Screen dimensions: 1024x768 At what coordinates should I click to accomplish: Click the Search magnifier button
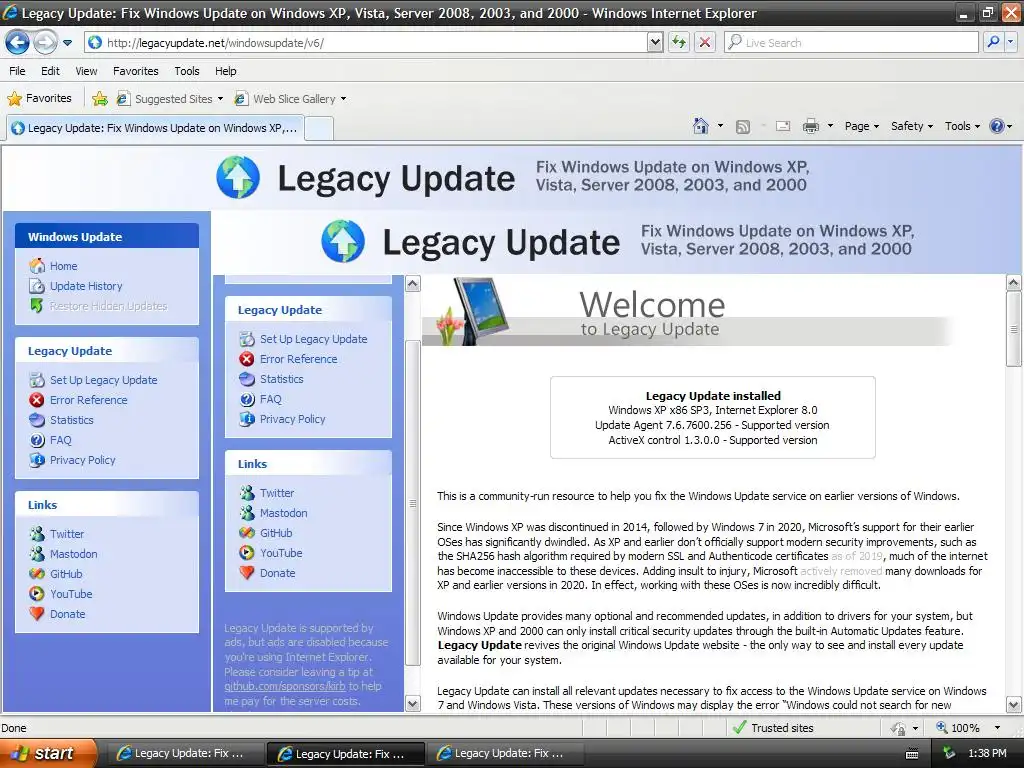pos(993,42)
